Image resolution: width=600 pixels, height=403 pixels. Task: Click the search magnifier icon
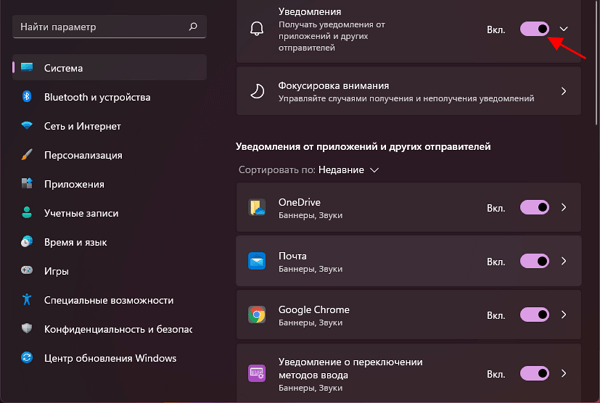pos(193,26)
